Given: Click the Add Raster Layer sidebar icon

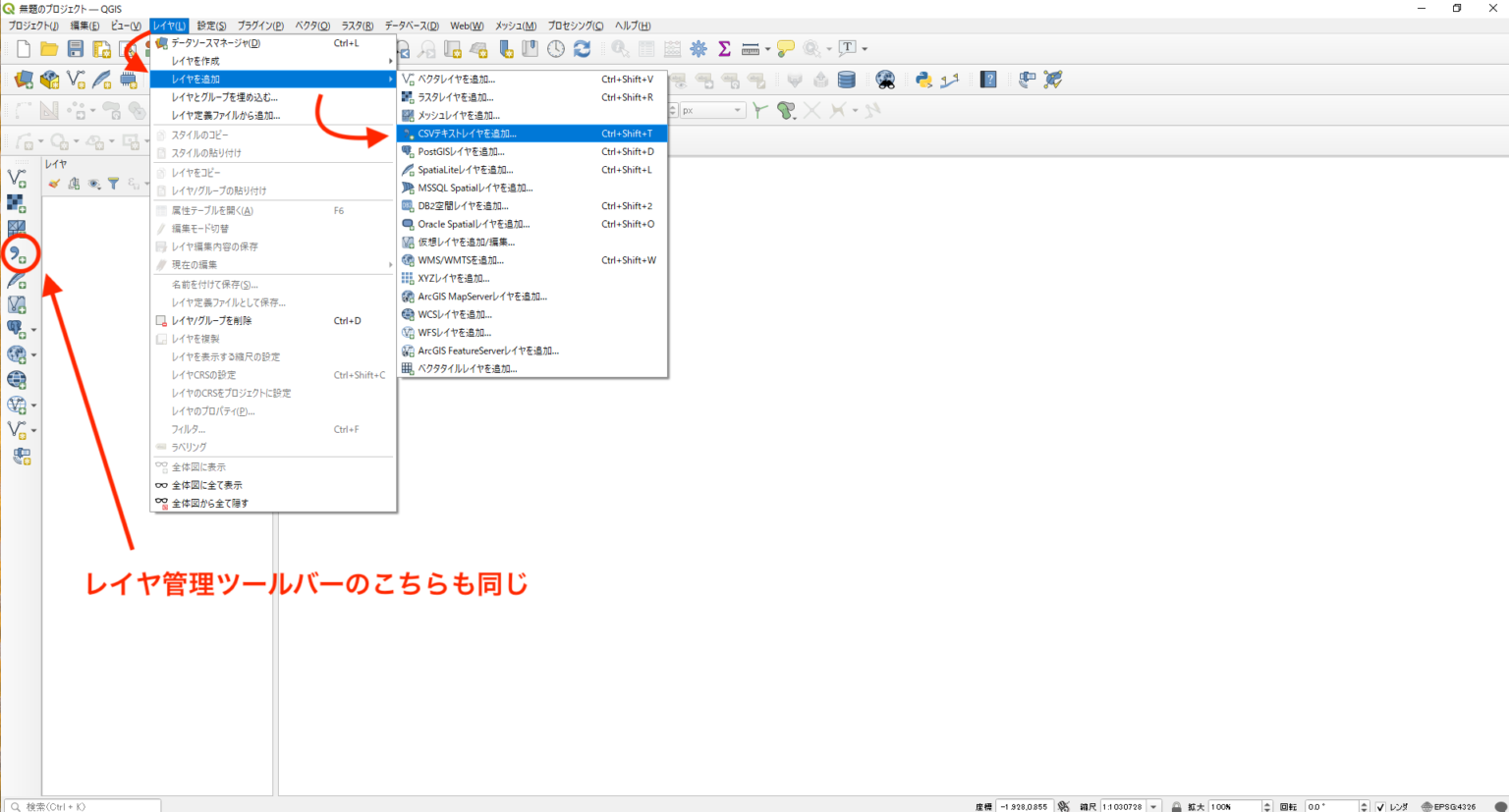Looking at the screenshot, I should click(15, 202).
